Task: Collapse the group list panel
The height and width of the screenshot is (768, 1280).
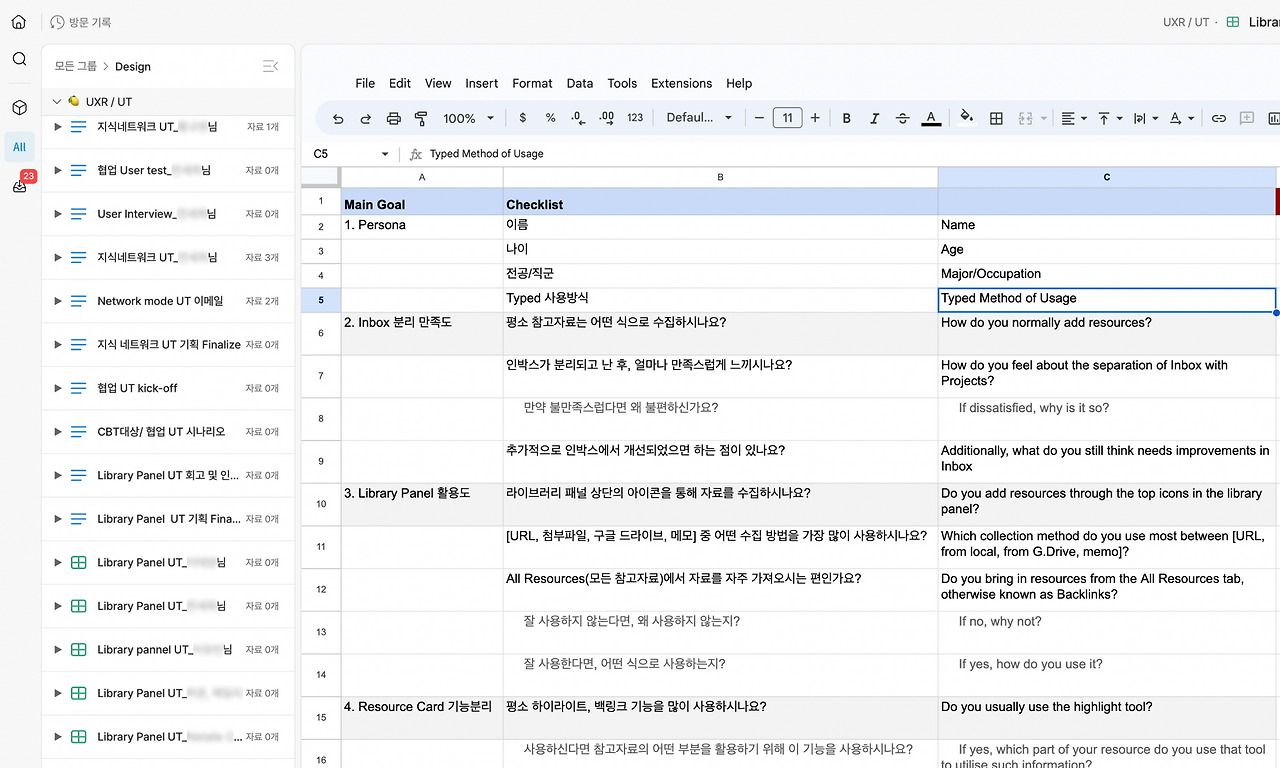Action: (x=270, y=66)
